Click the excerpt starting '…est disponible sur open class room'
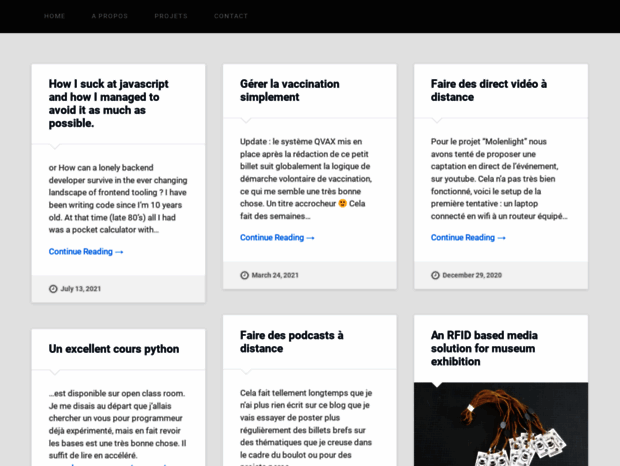The height and width of the screenshot is (466, 620). [x=117, y=424]
